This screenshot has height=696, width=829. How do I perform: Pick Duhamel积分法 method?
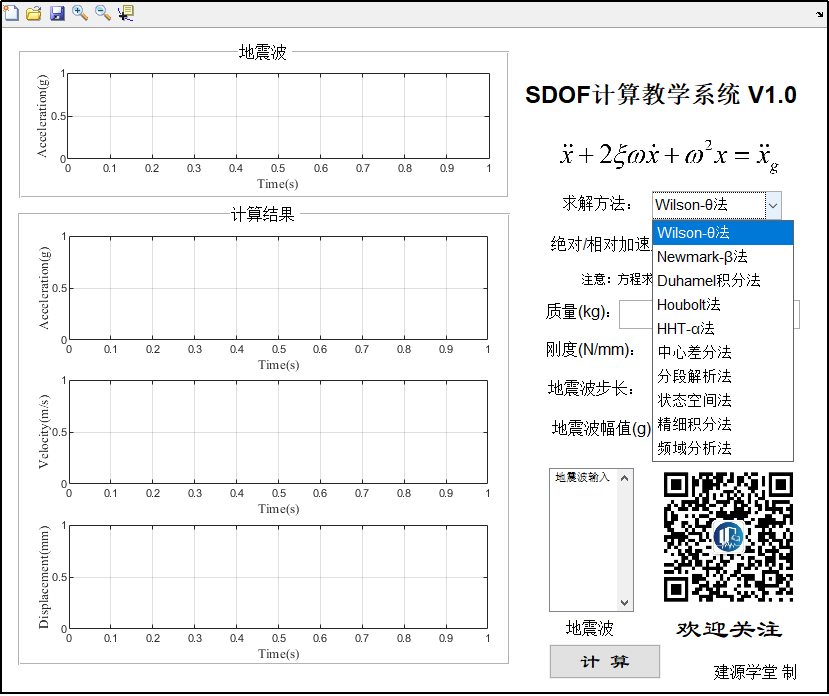click(x=723, y=281)
